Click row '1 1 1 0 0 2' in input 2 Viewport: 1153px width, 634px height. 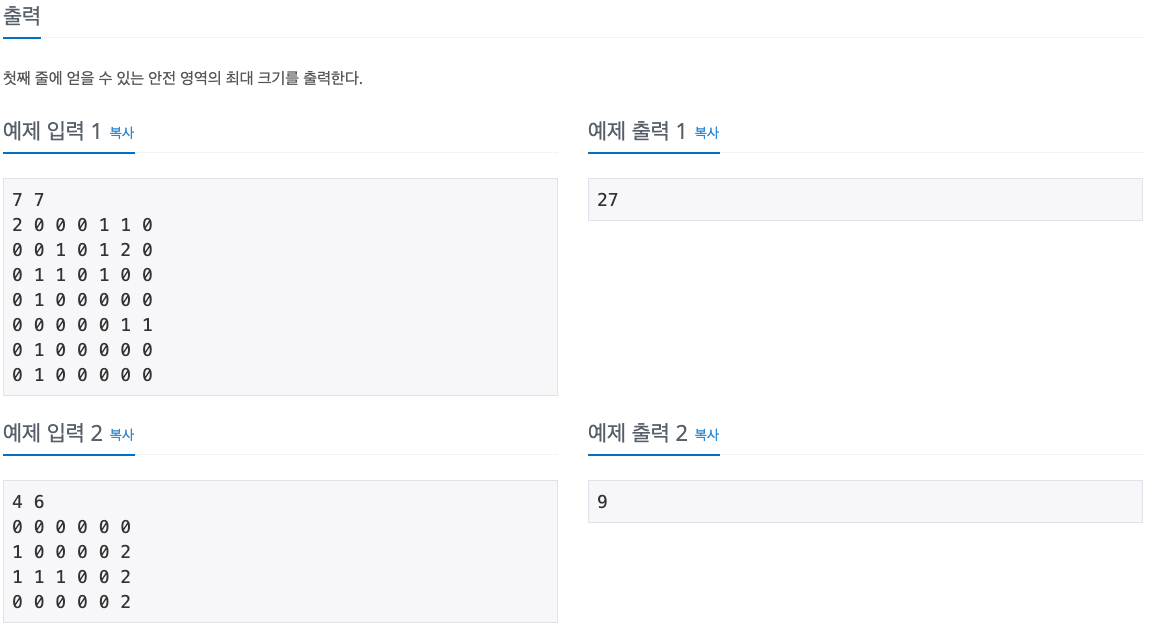71,577
